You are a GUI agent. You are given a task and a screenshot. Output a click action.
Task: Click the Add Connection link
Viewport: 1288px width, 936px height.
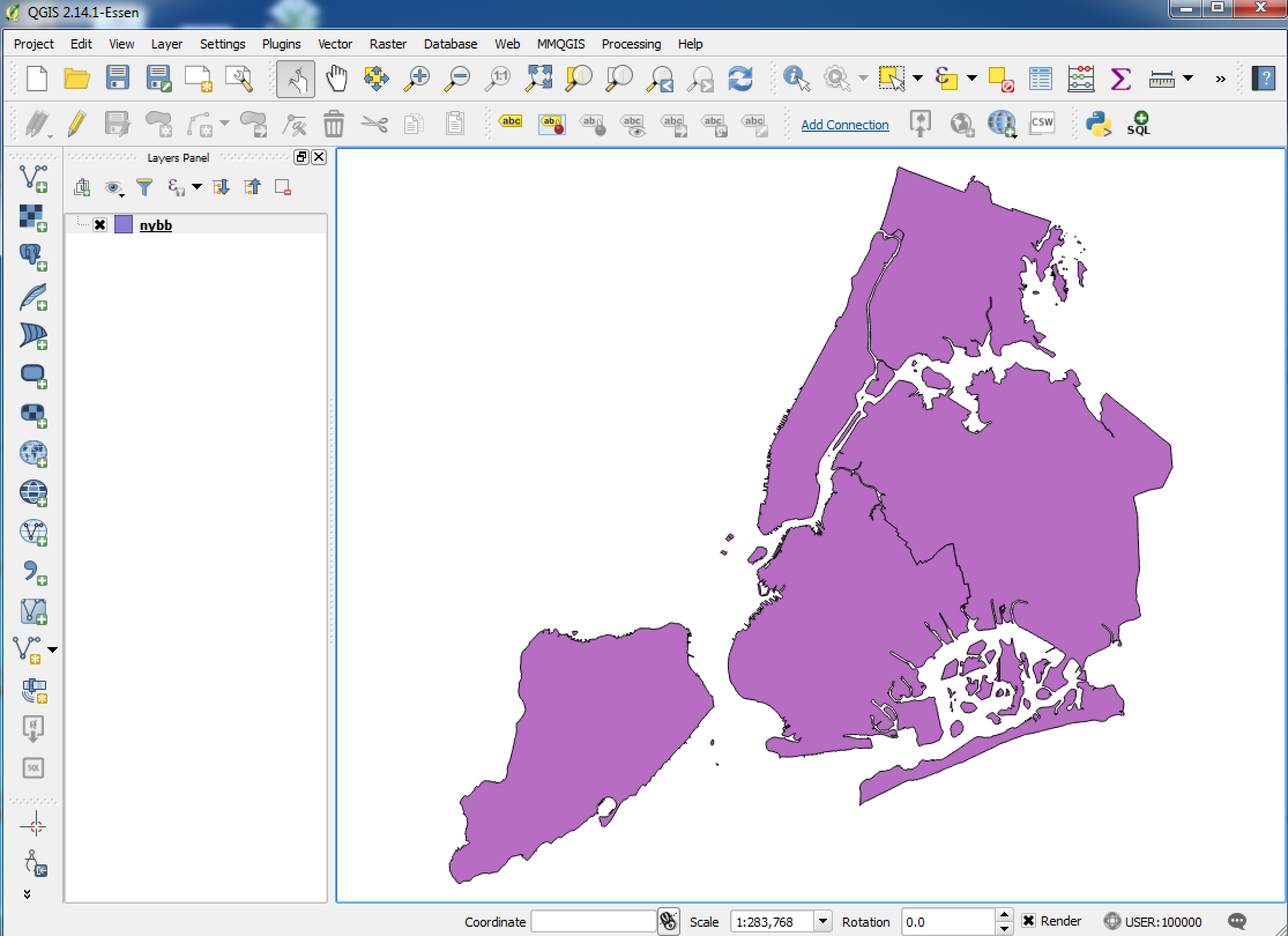tap(844, 124)
